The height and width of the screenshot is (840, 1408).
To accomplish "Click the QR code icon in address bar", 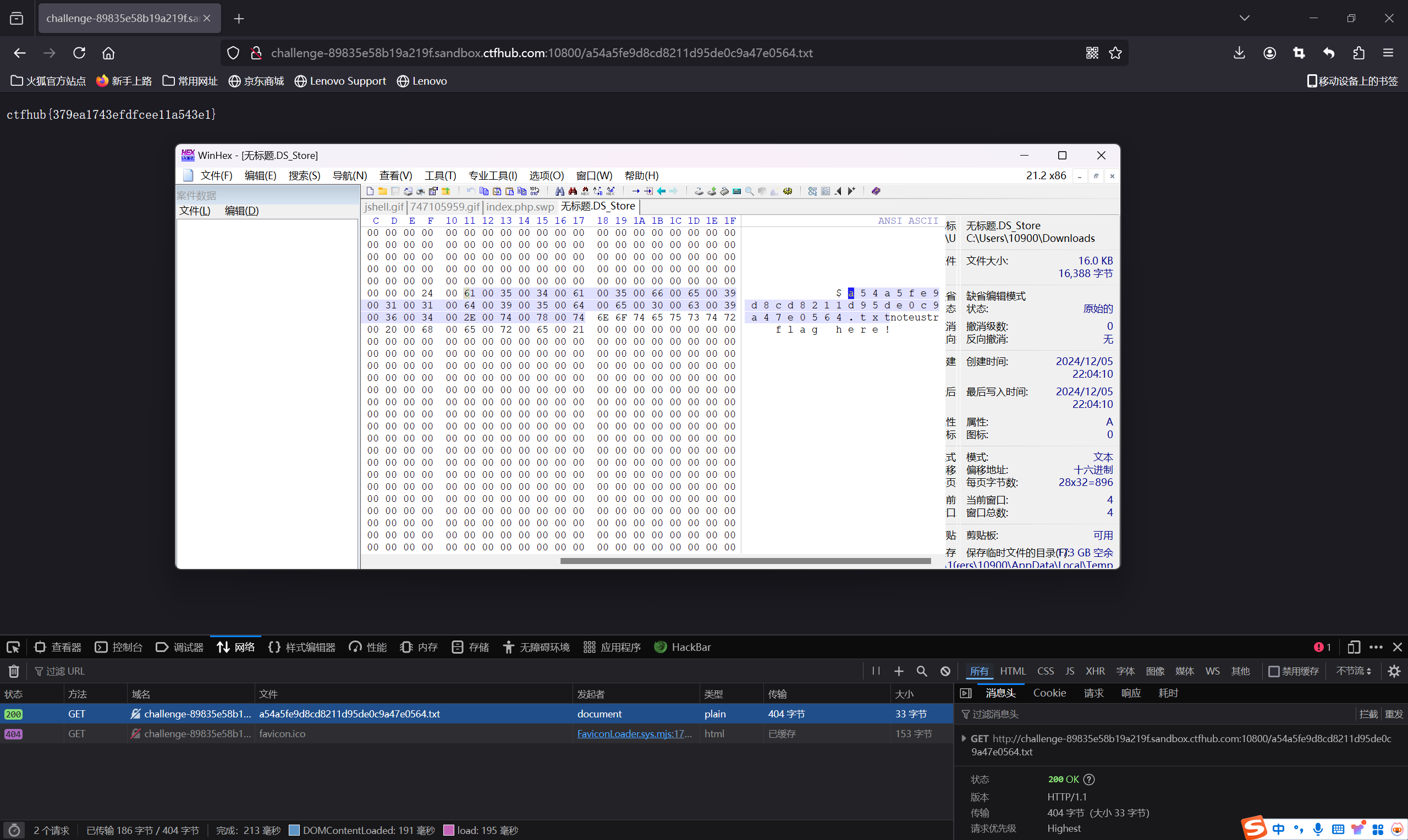I will pos(1092,53).
